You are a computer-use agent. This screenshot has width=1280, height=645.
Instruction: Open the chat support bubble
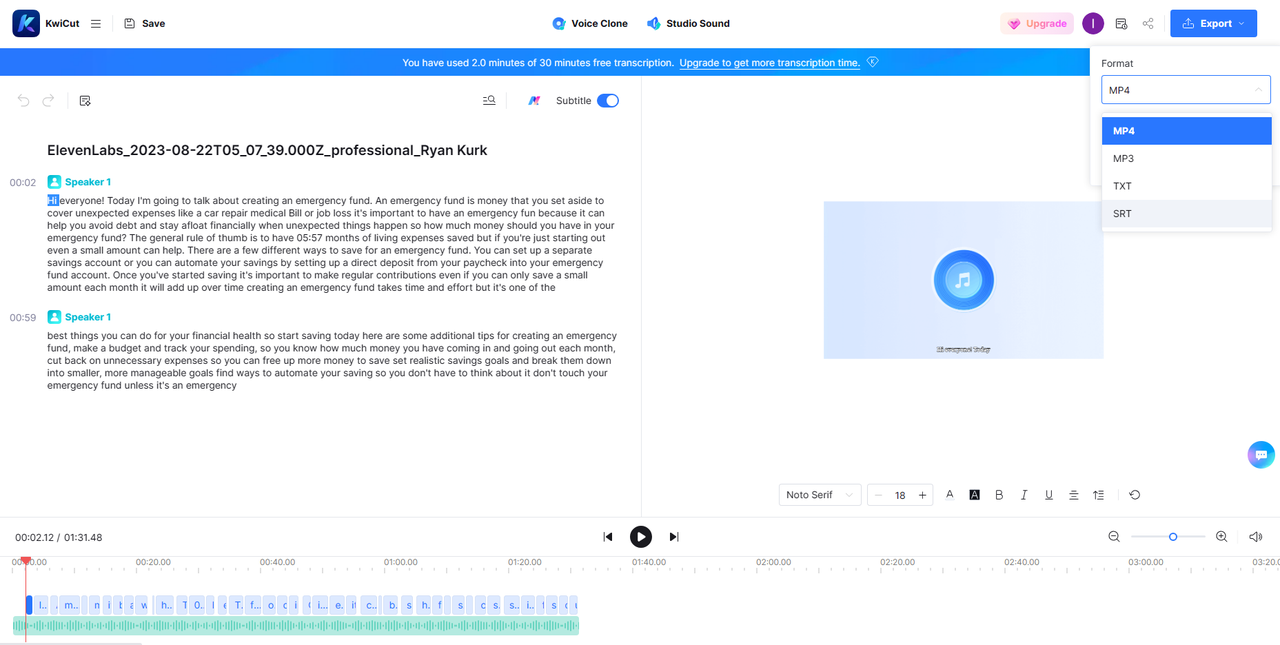pyautogui.click(x=1261, y=454)
